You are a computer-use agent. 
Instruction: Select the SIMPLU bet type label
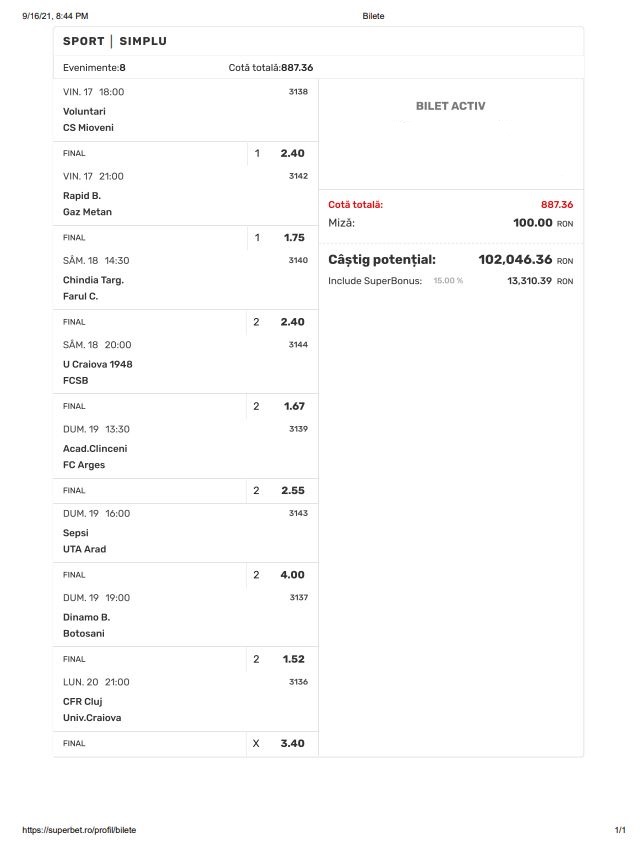pos(143,42)
